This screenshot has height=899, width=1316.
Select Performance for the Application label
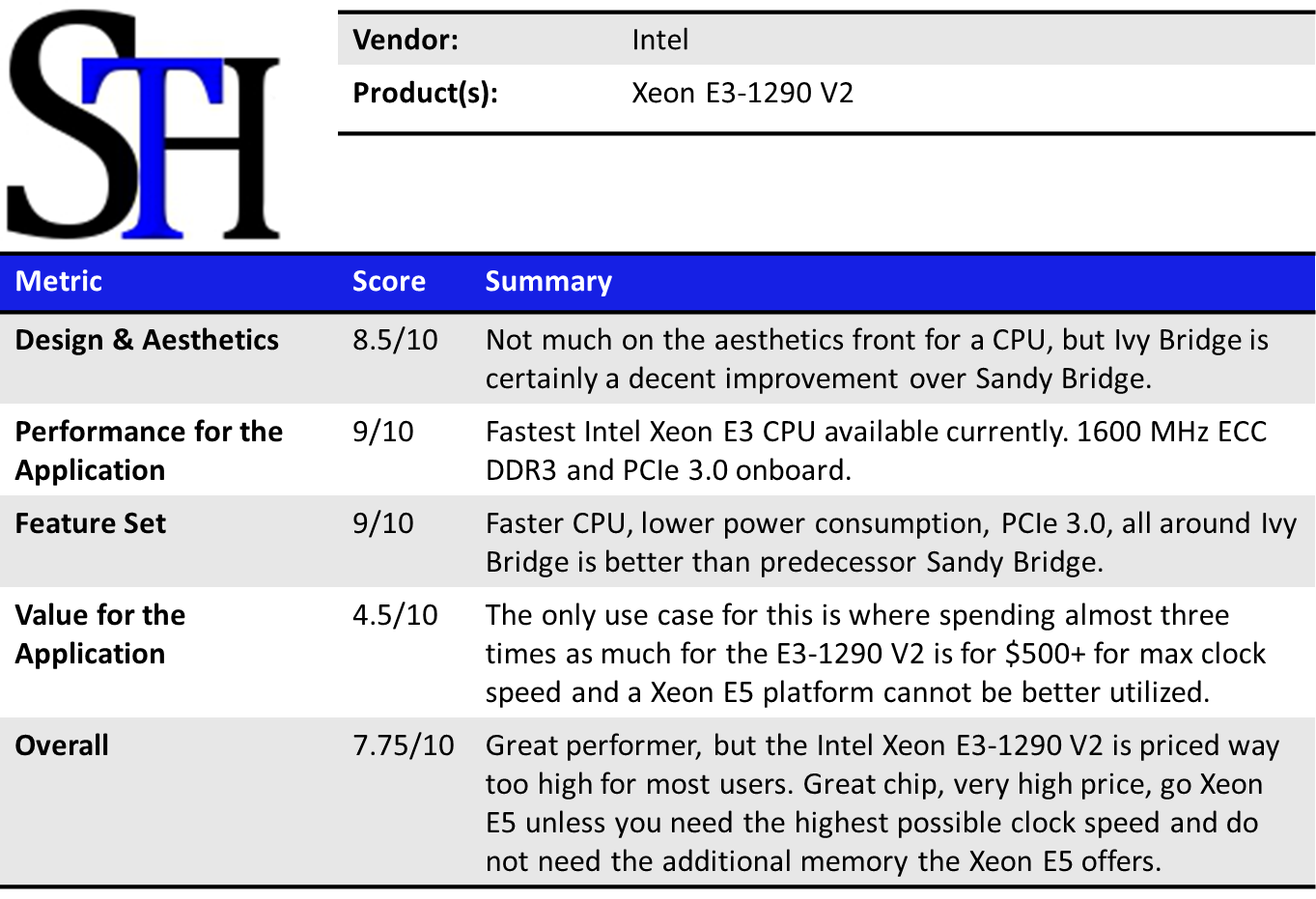(149, 450)
